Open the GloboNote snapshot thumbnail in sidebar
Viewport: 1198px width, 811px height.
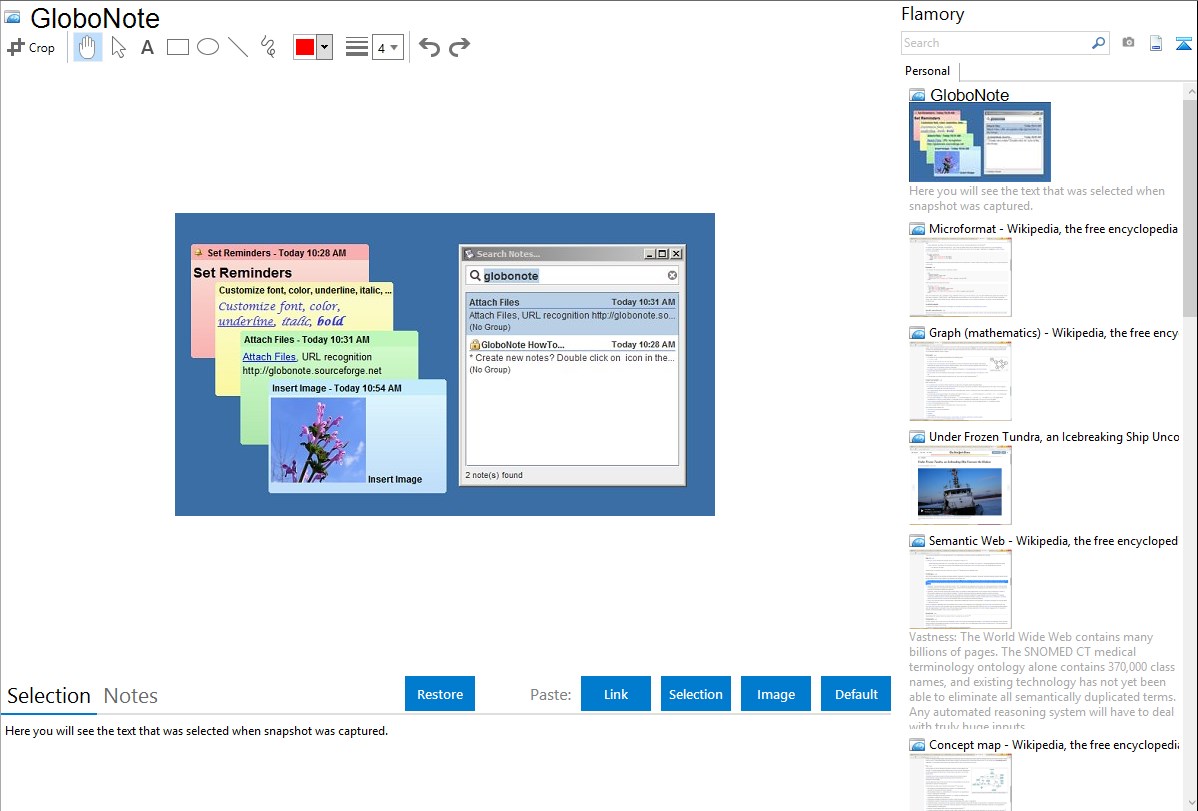coord(979,142)
